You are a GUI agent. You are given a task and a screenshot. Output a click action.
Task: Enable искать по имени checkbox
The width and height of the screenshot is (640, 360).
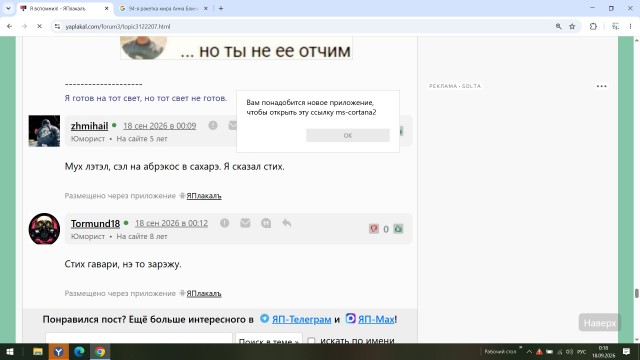311,340
